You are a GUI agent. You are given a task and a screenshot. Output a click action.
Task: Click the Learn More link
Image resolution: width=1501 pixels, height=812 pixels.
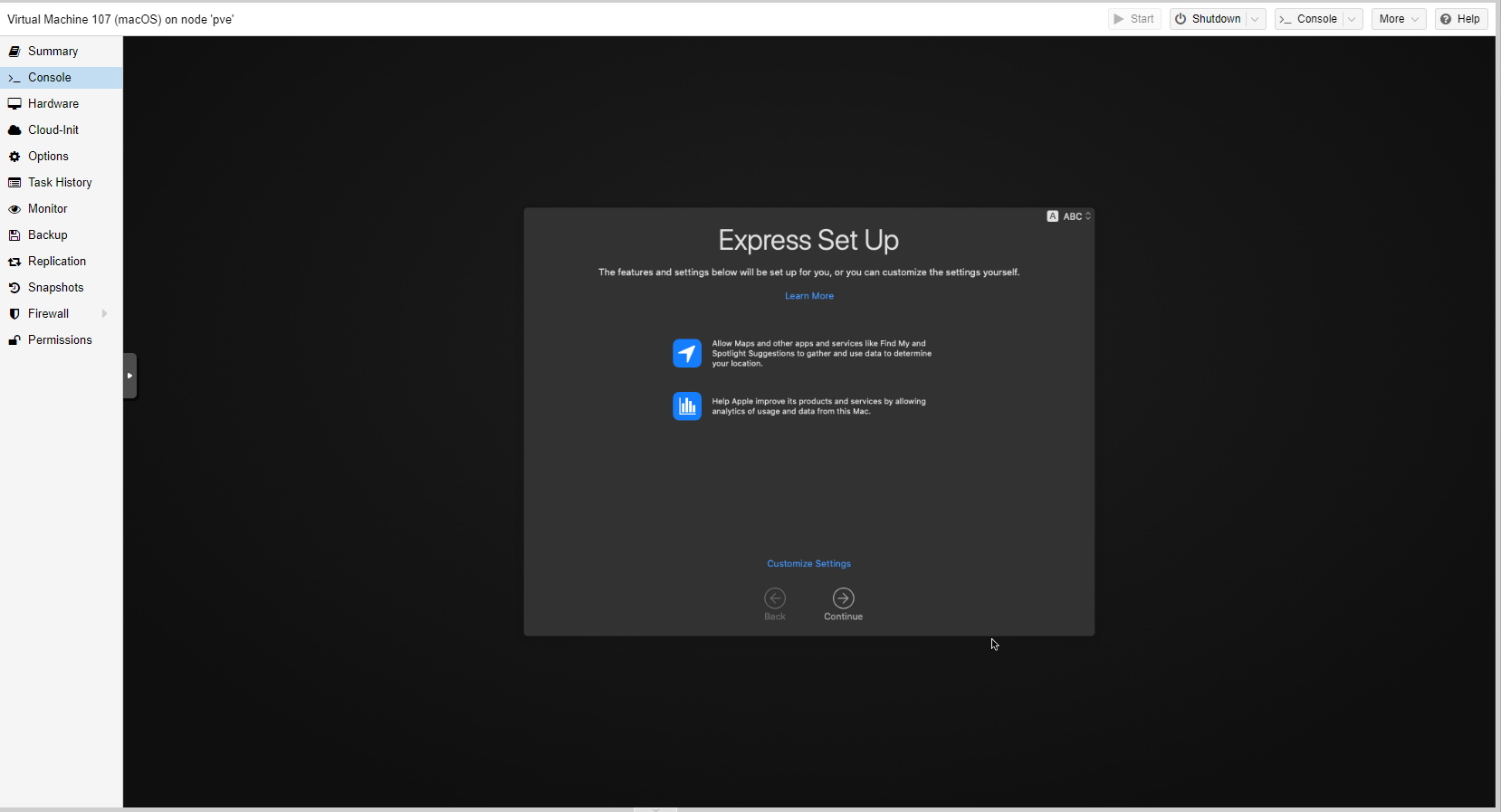[x=808, y=296]
